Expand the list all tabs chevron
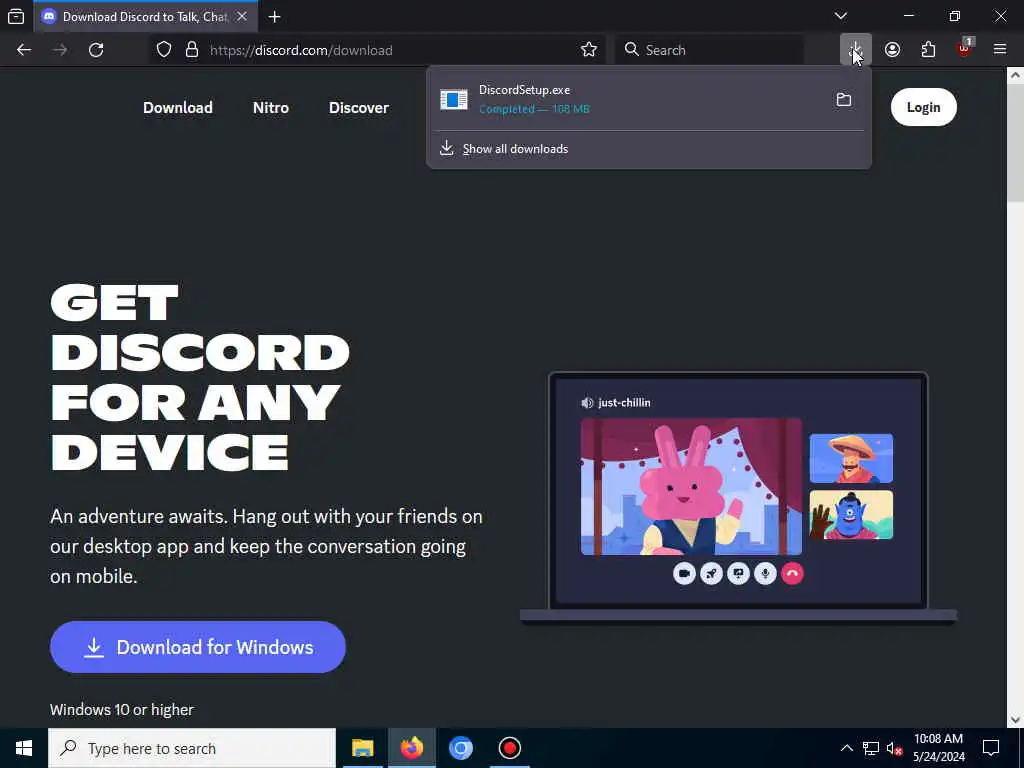This screenshot has width=1024, height=768. (840, 16)
